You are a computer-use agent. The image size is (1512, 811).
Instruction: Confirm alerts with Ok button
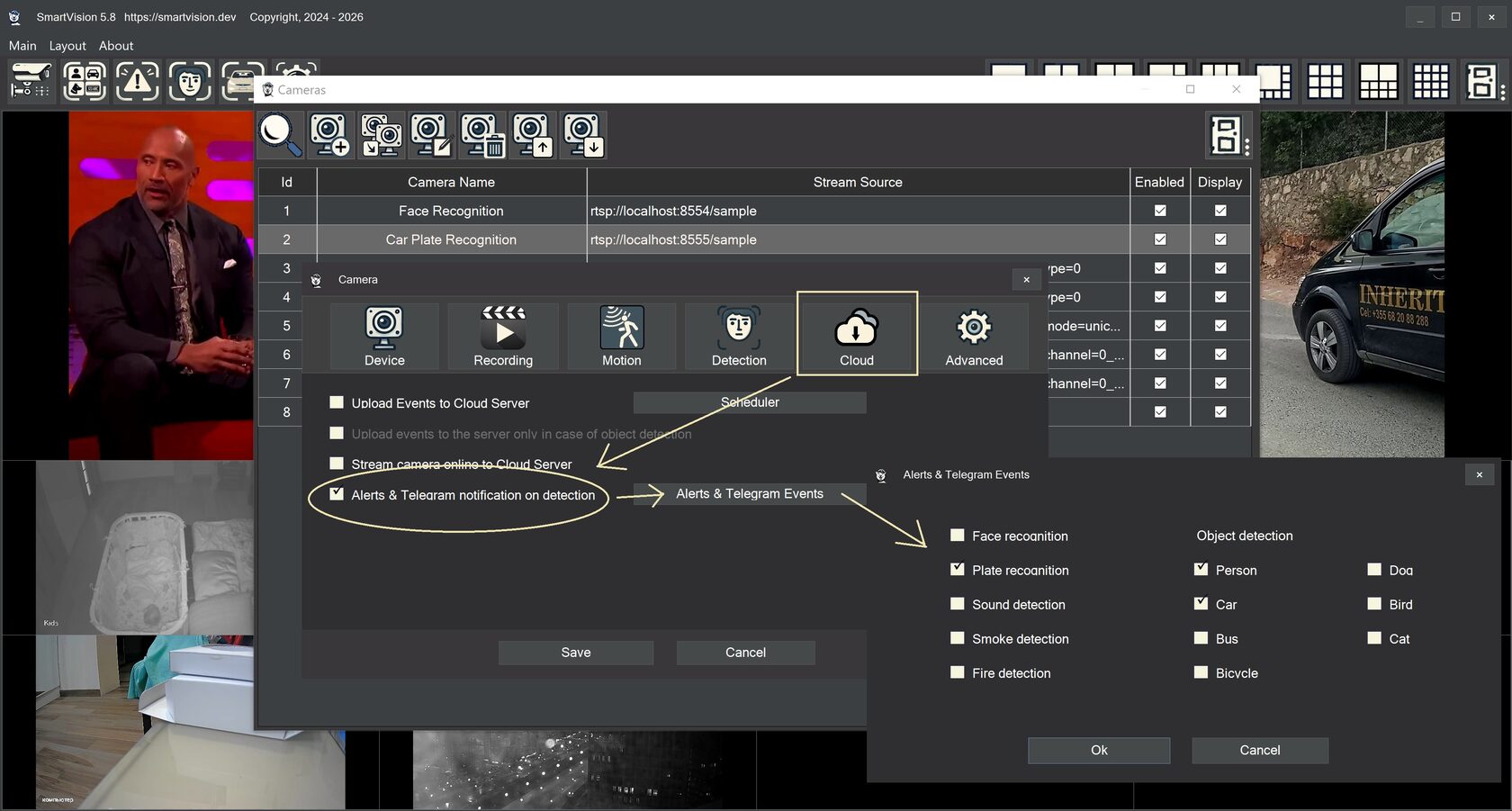[1099, 751]
